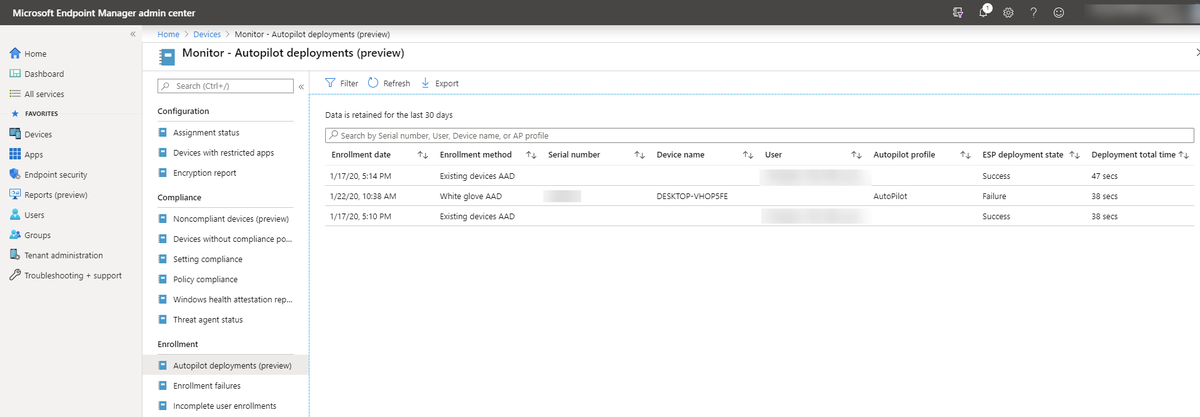
Task: Export the deployments data
Action: 440,83
